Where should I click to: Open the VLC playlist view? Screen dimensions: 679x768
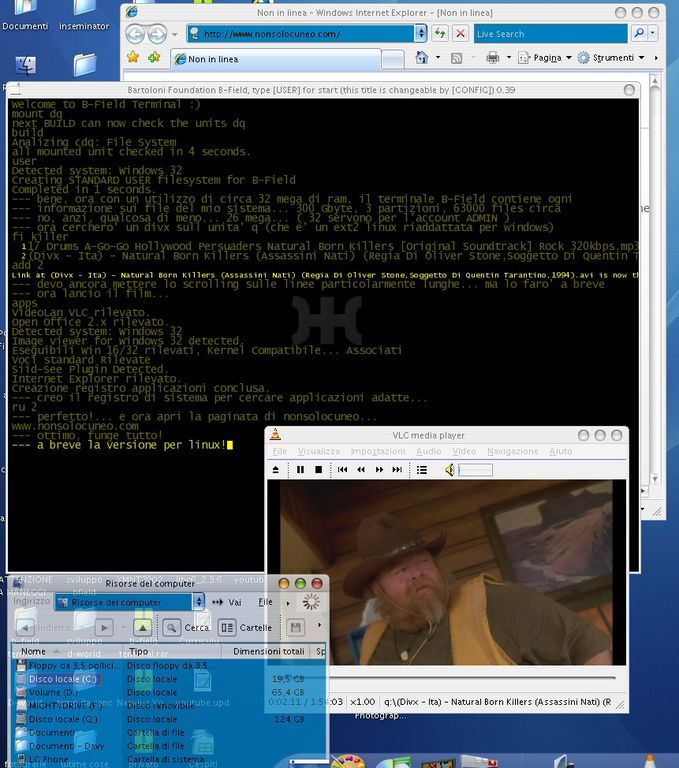click(x=421, y=469)
